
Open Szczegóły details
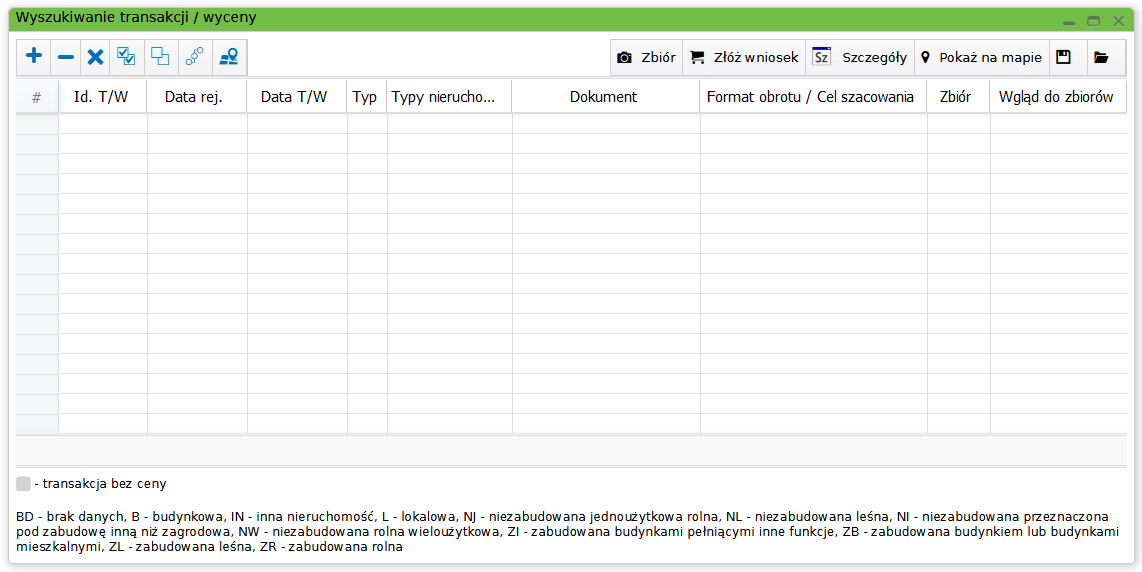[860, 57]
